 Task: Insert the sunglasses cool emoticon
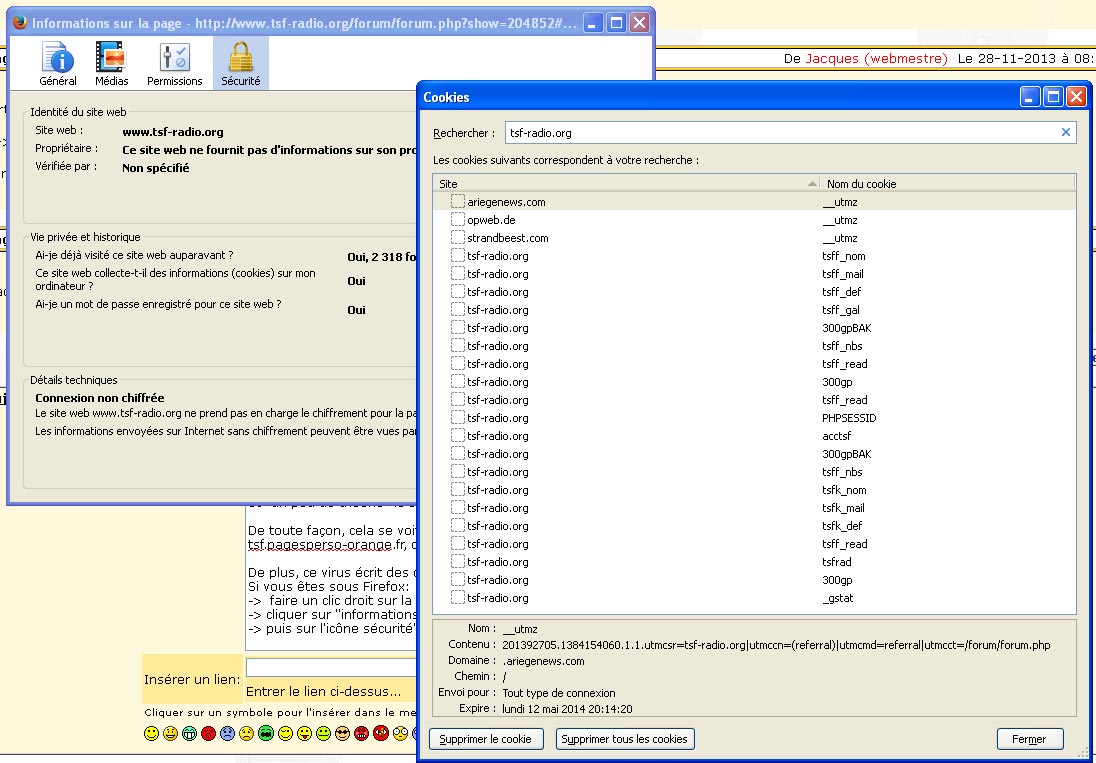coord(342,734)
